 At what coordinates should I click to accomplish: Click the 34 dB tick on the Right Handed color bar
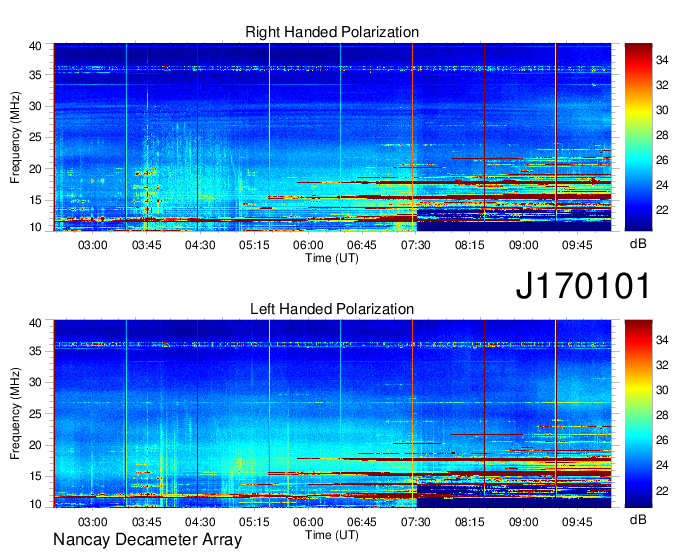click(662, 60)
